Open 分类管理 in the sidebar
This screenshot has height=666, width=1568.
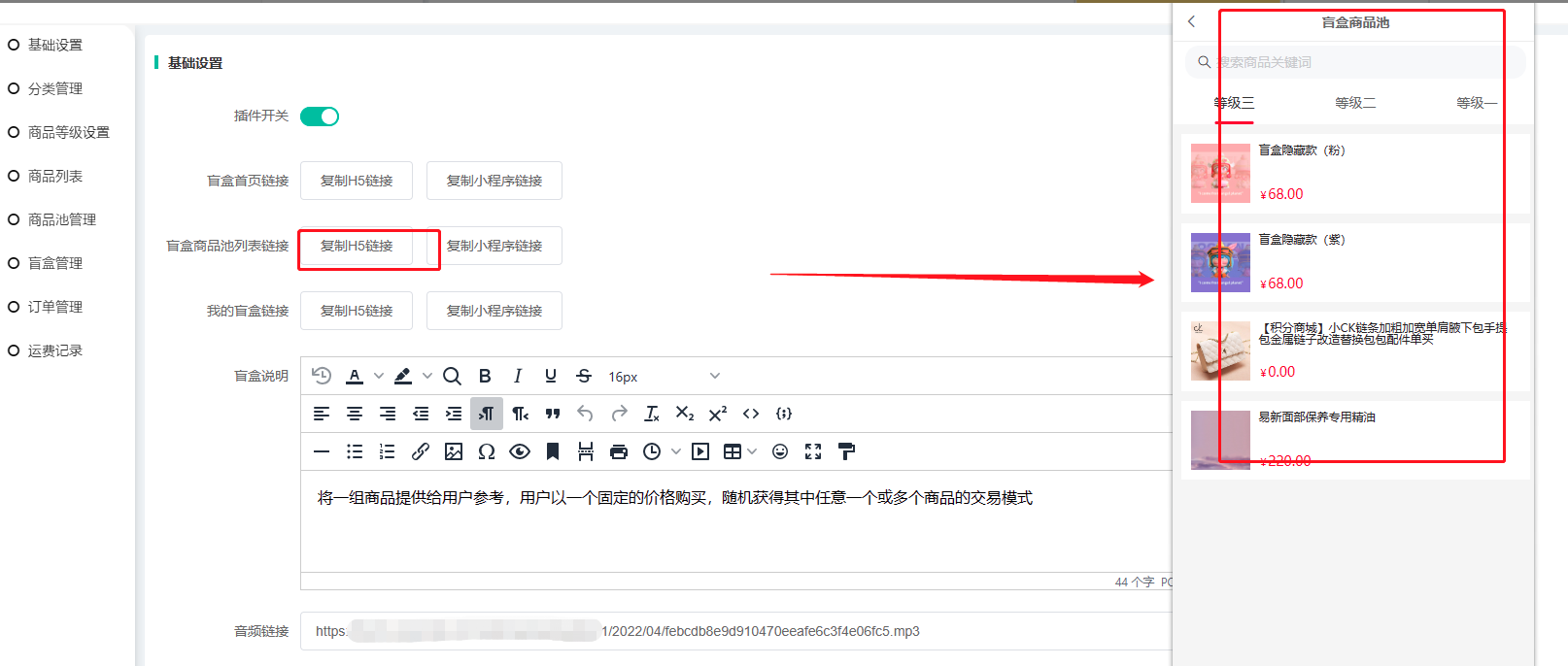click(55, 88)
